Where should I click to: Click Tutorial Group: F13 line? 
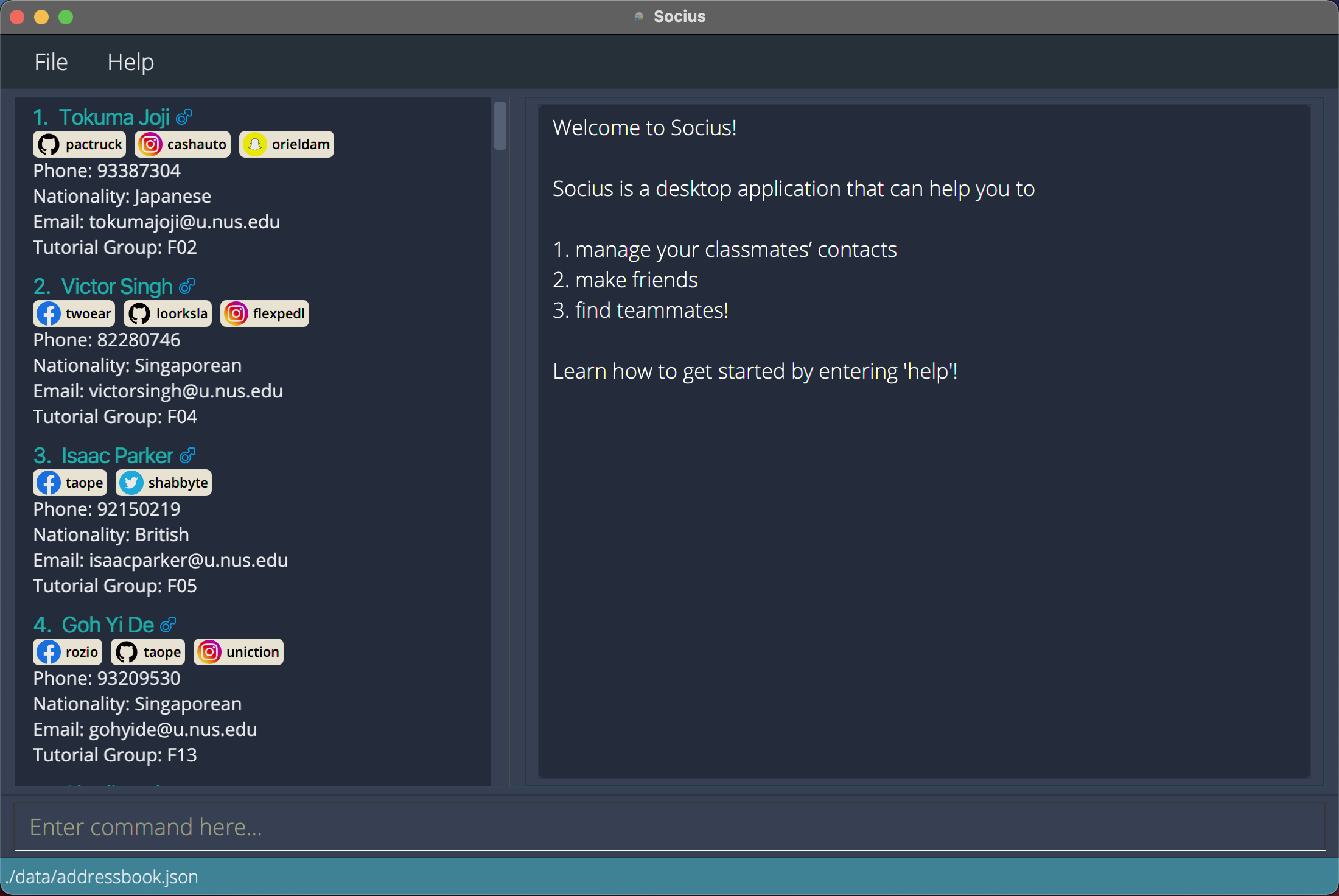coord(115,755)
